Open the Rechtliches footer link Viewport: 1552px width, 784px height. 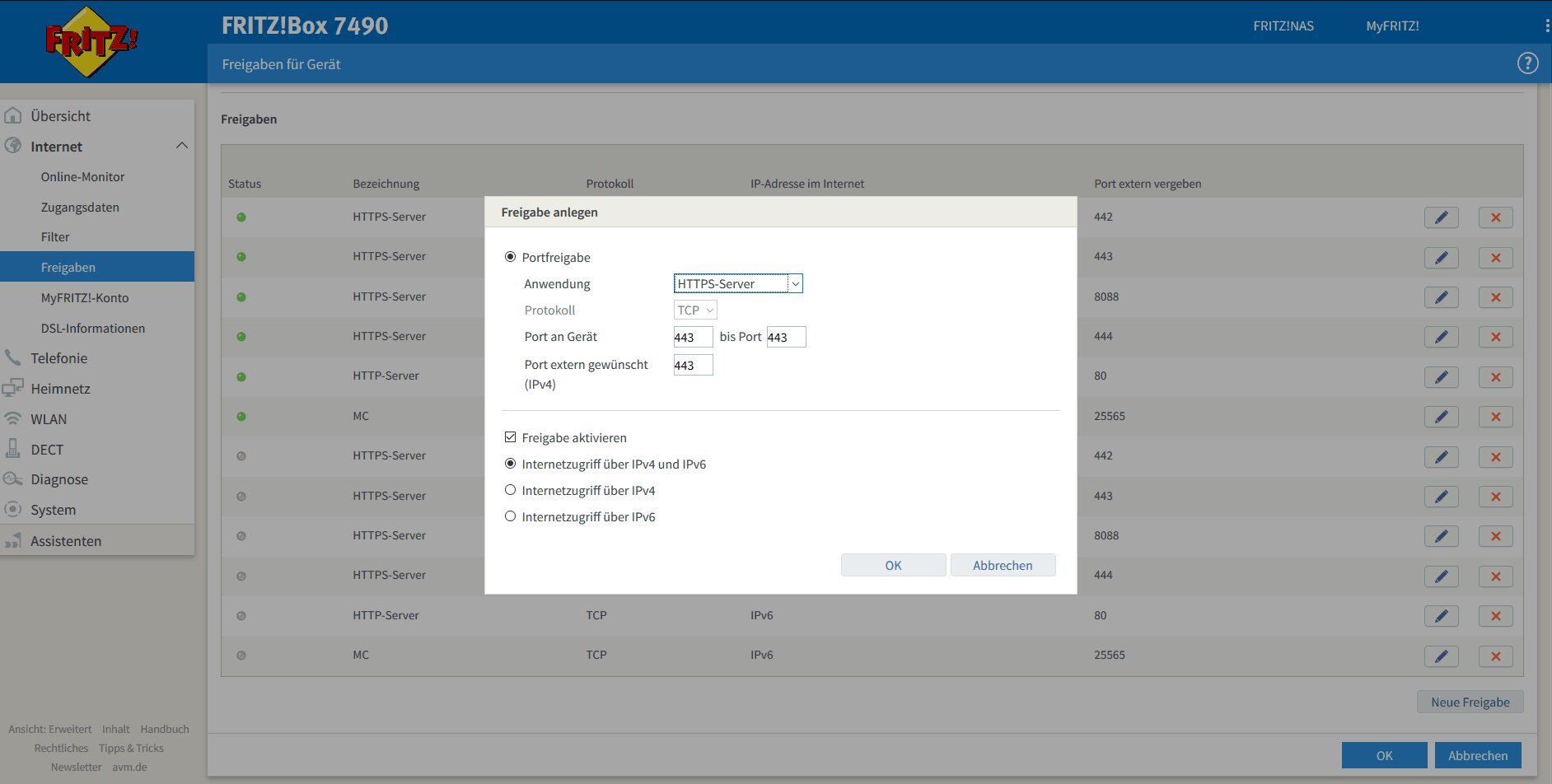61,748
